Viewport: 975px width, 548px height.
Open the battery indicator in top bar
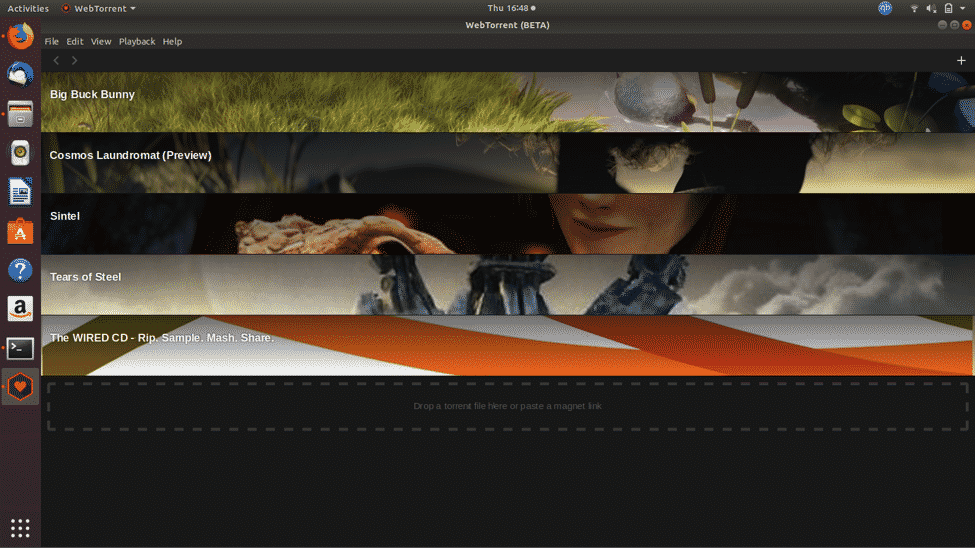[x=948, y=8]
